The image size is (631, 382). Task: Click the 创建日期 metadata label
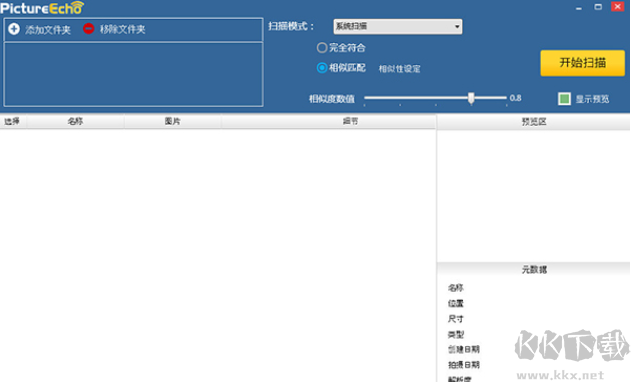464,349
